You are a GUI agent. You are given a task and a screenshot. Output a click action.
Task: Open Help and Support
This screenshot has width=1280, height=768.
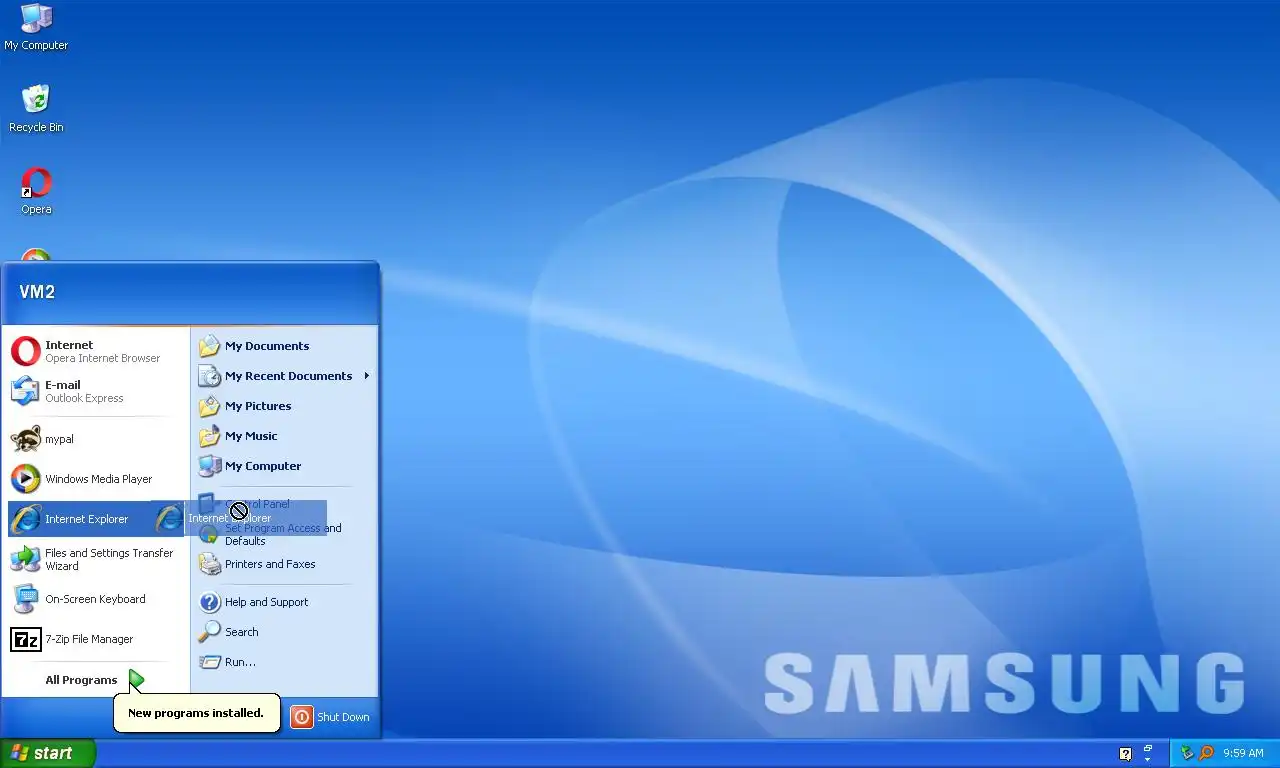tap(284, 602)
